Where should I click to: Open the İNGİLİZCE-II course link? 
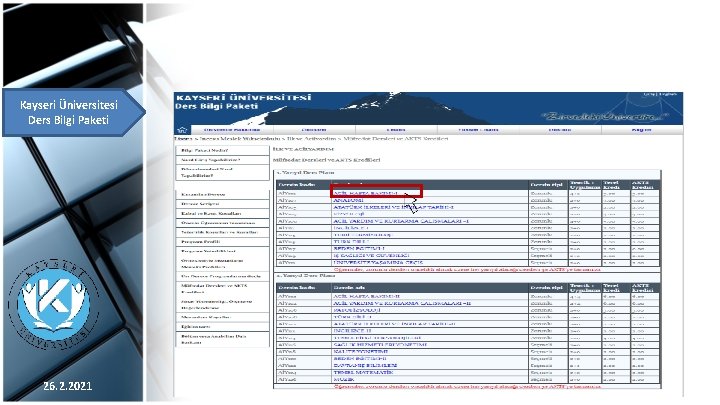click(352, 331)
